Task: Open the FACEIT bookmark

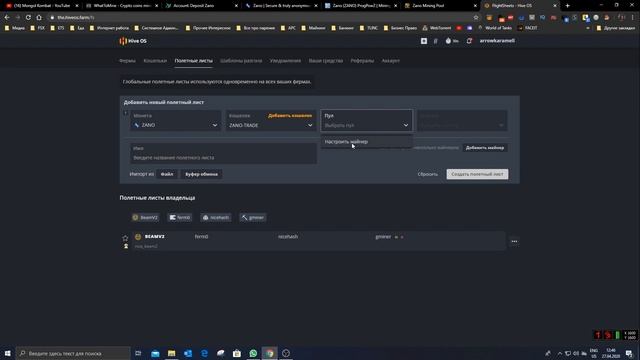Action: 527,28
